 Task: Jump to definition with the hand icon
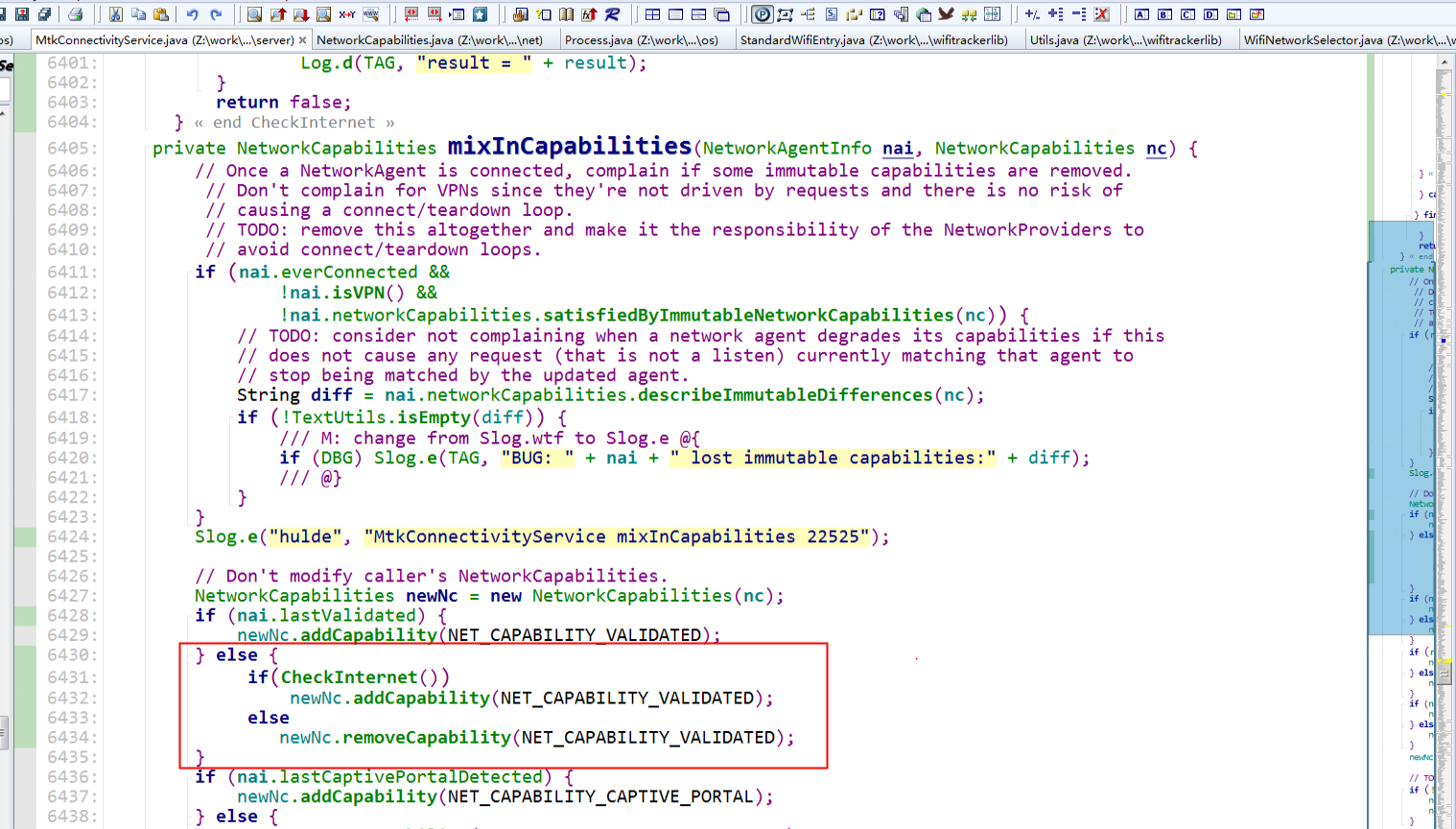(x=519, y=14)
